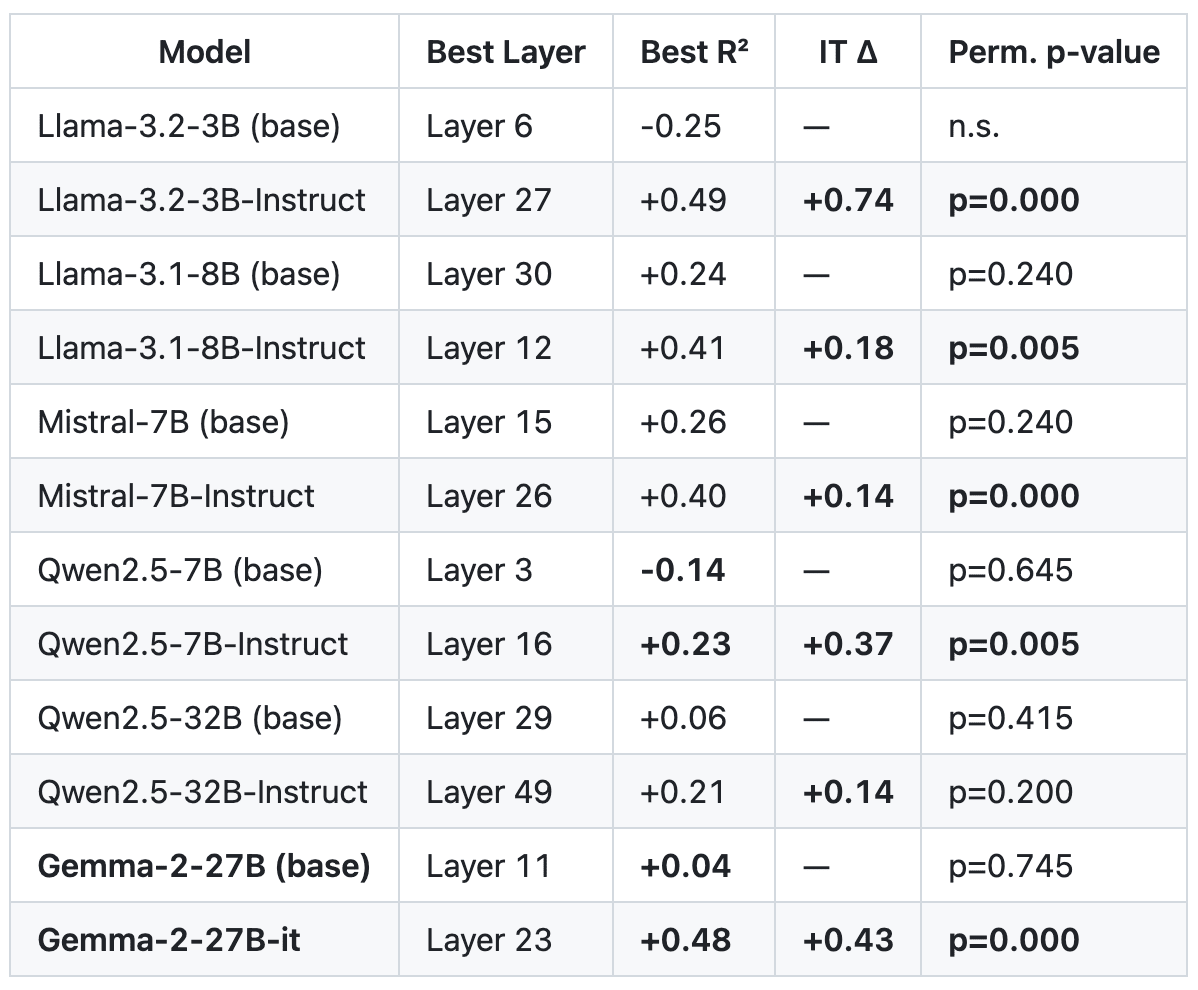Click the Perm. p-value column header
The width and height of the screenshot is (1198, 990).
pyautogui.click(x=1054, y=52)
